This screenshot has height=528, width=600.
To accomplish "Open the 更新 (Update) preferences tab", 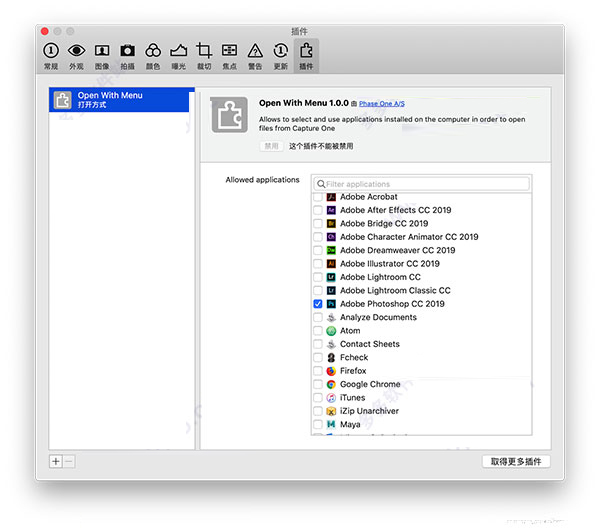I will click(280, 56).
